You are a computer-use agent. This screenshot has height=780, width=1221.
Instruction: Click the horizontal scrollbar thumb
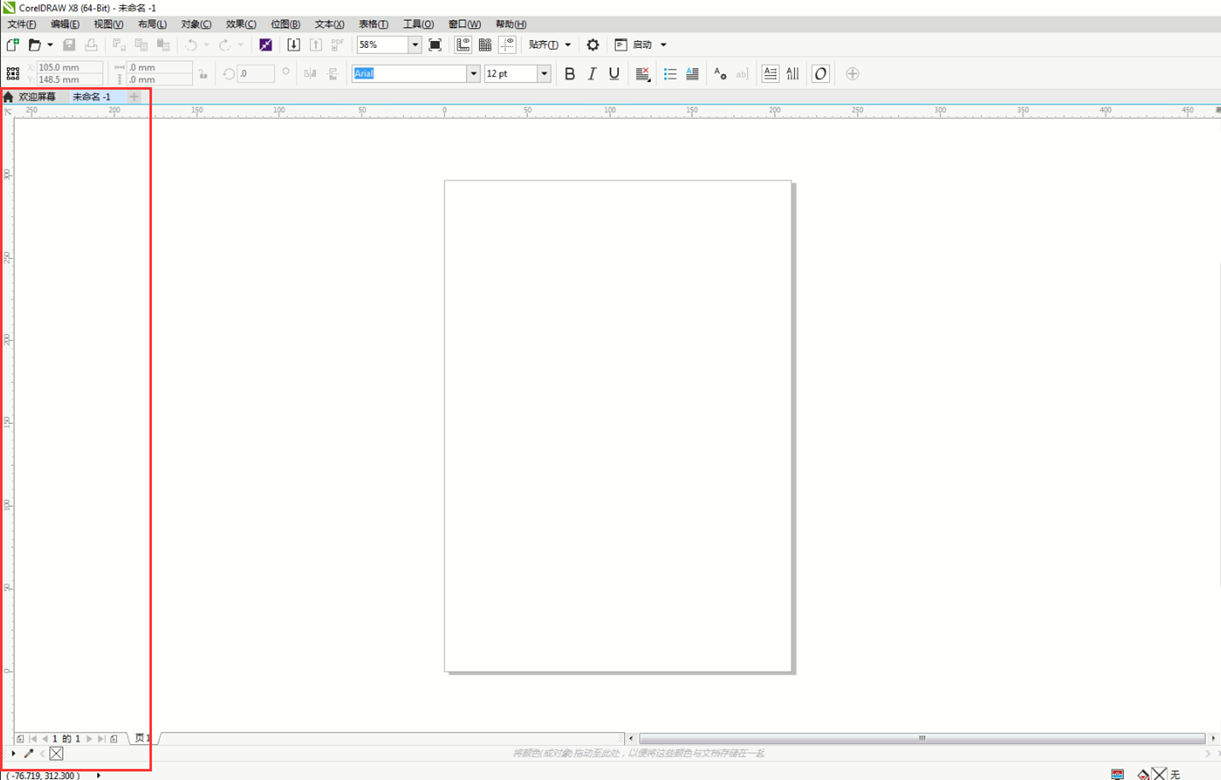point(921,739)
